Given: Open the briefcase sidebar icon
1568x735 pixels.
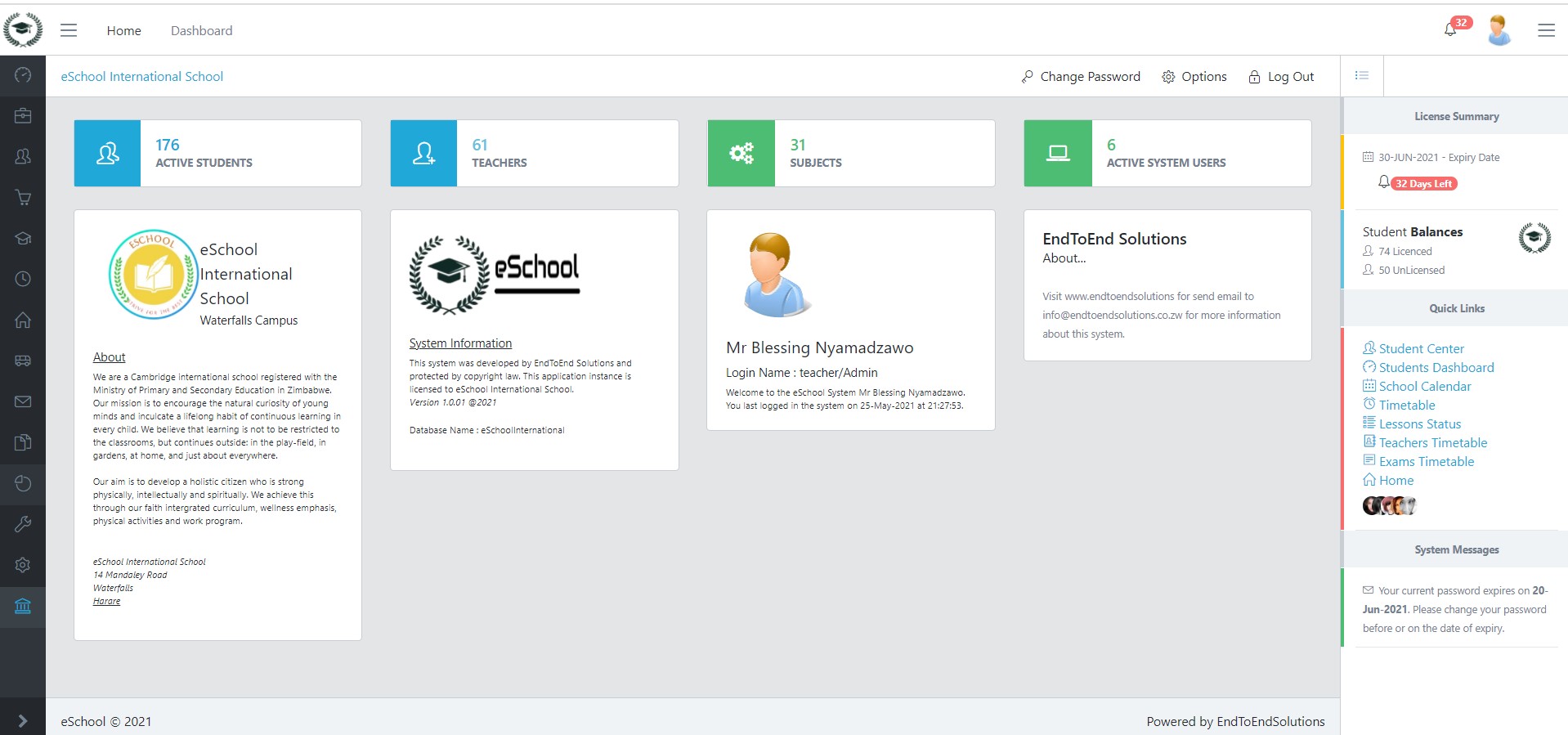Looking at the screenshot, I should click(x=23, y=115).
